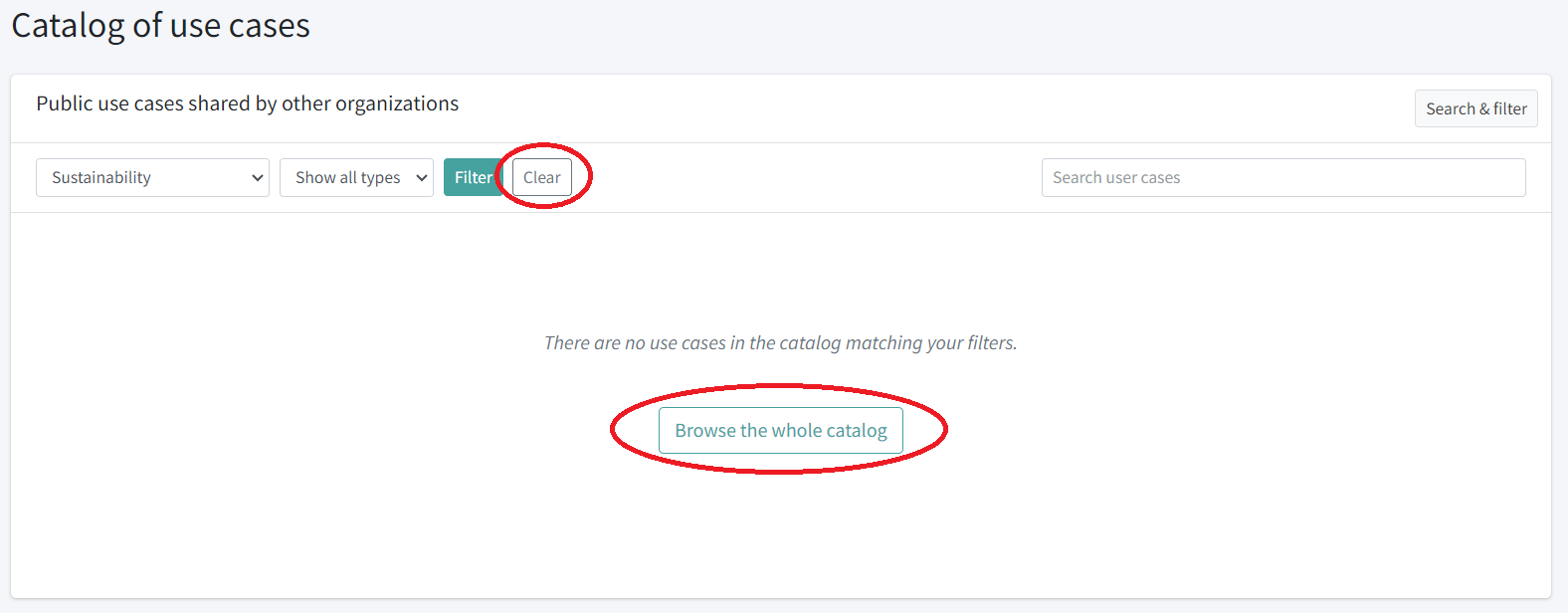1568x613 pixels.
Task: Click the word catalog in Browse button
Action: coord(857,430)
